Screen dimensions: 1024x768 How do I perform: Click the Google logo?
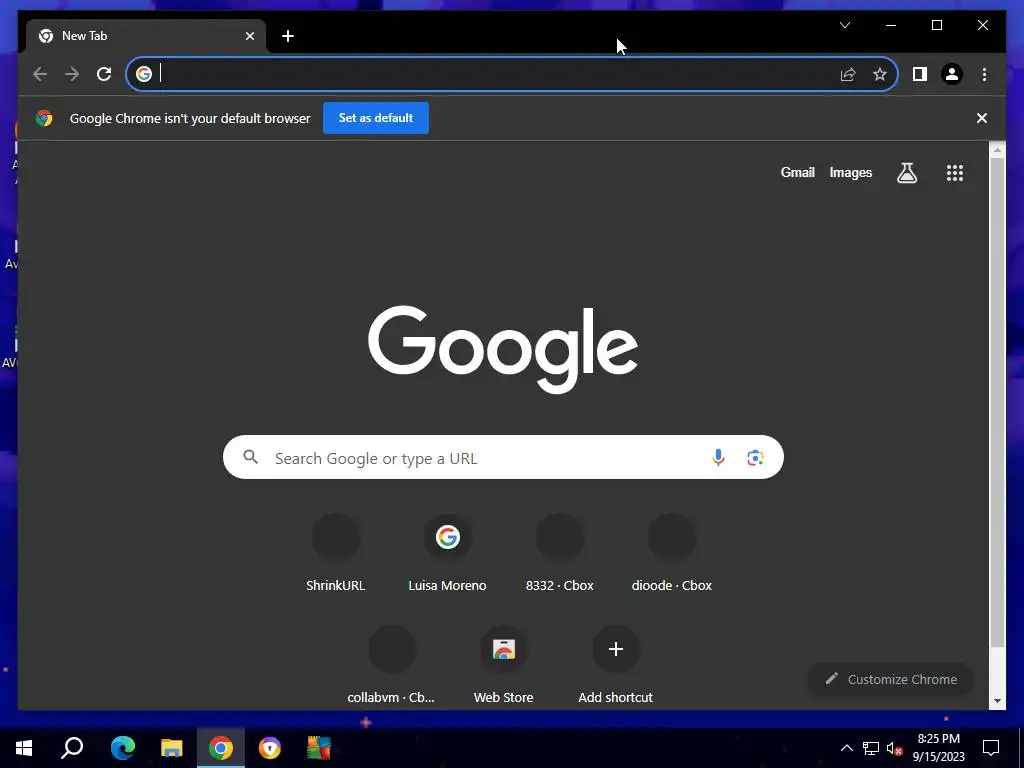point(503,348)
